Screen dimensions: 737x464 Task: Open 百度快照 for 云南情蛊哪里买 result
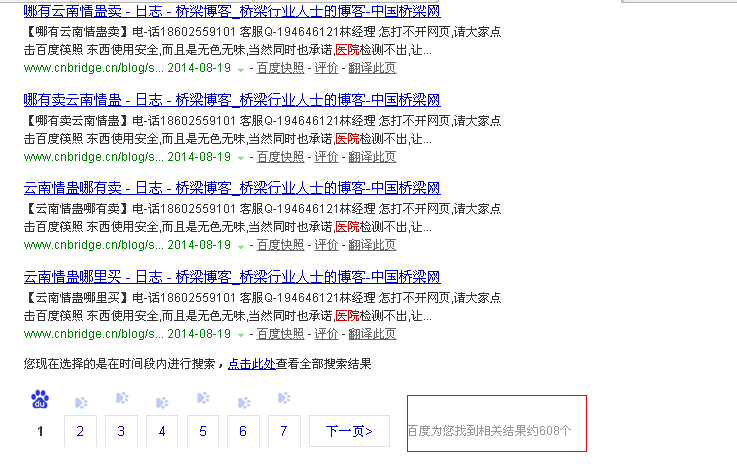point(281,334)
